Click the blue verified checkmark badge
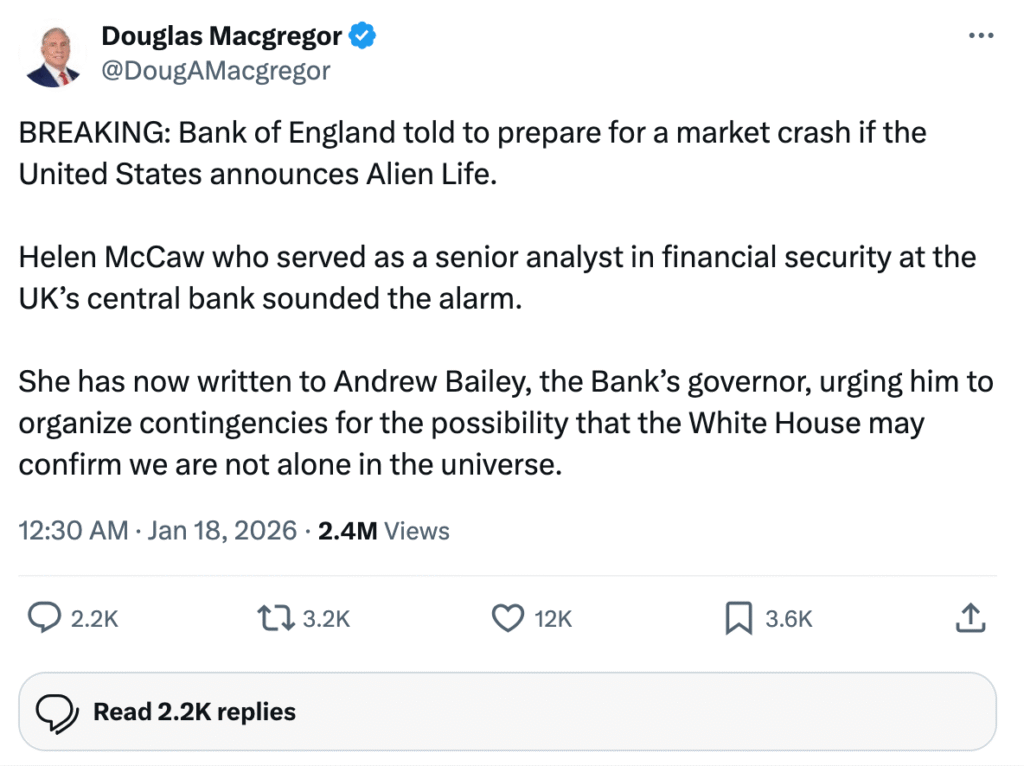The height and width of the screenshot is (766, 1024). tap(362, 37)
